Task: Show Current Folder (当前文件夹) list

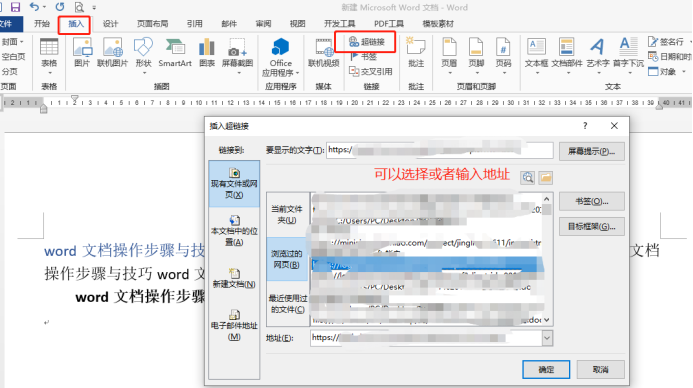Action: coord(287,214)
